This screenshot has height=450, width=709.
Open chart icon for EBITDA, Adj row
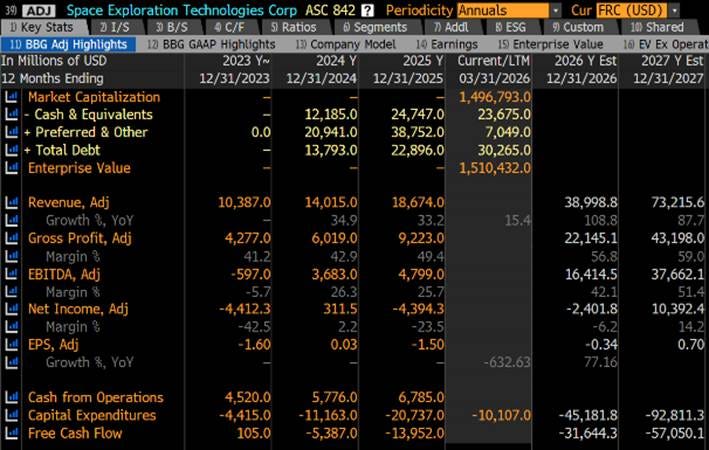click(x=11, y=274)
